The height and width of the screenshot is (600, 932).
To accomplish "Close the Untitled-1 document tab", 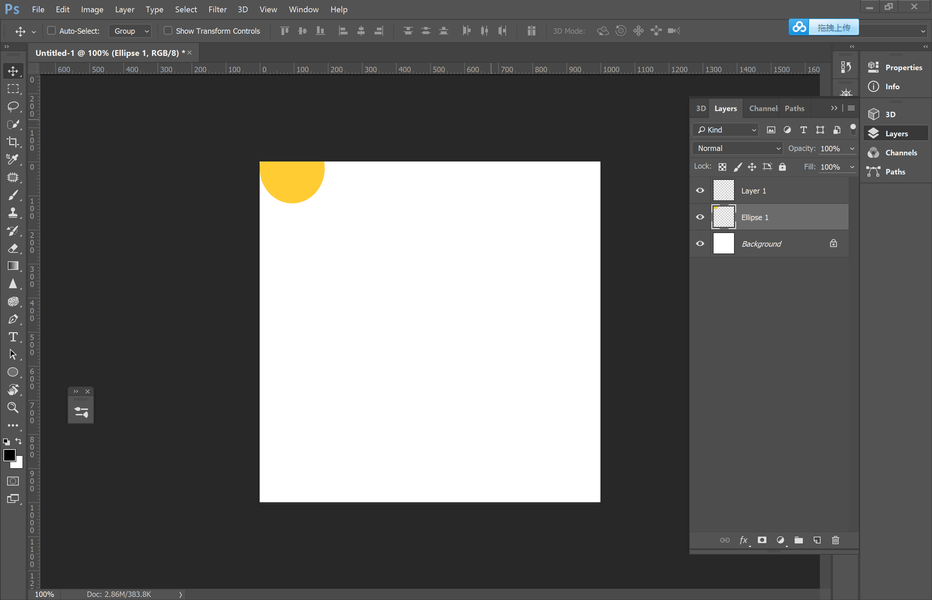I will click(190, 52).
